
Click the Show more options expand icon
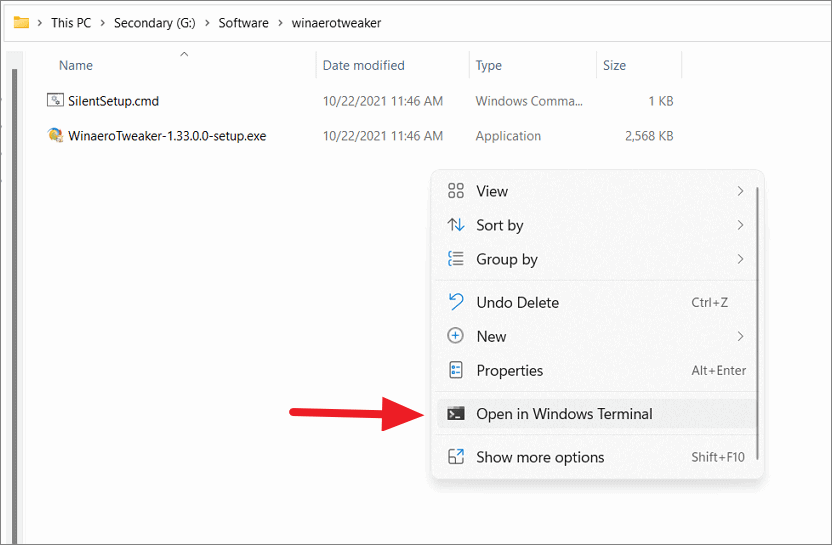pyautogui.click(x=456, y=456)
